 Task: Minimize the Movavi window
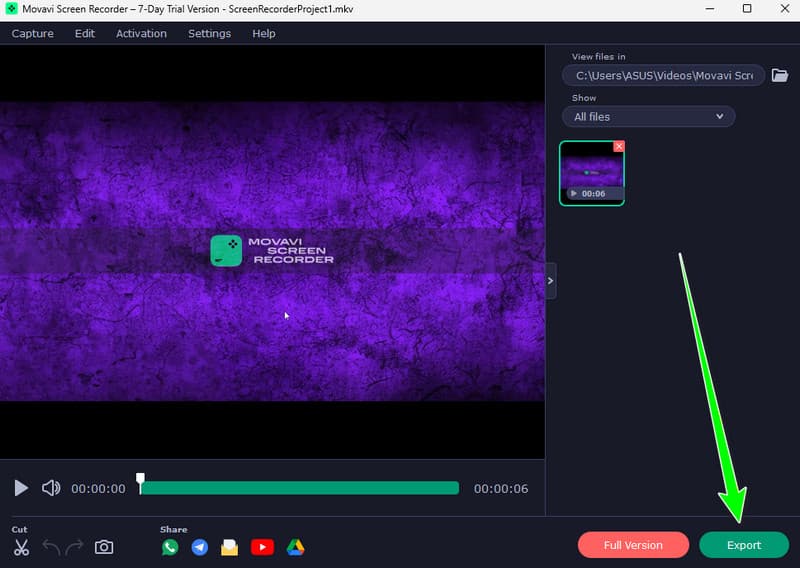coord(710,9)
